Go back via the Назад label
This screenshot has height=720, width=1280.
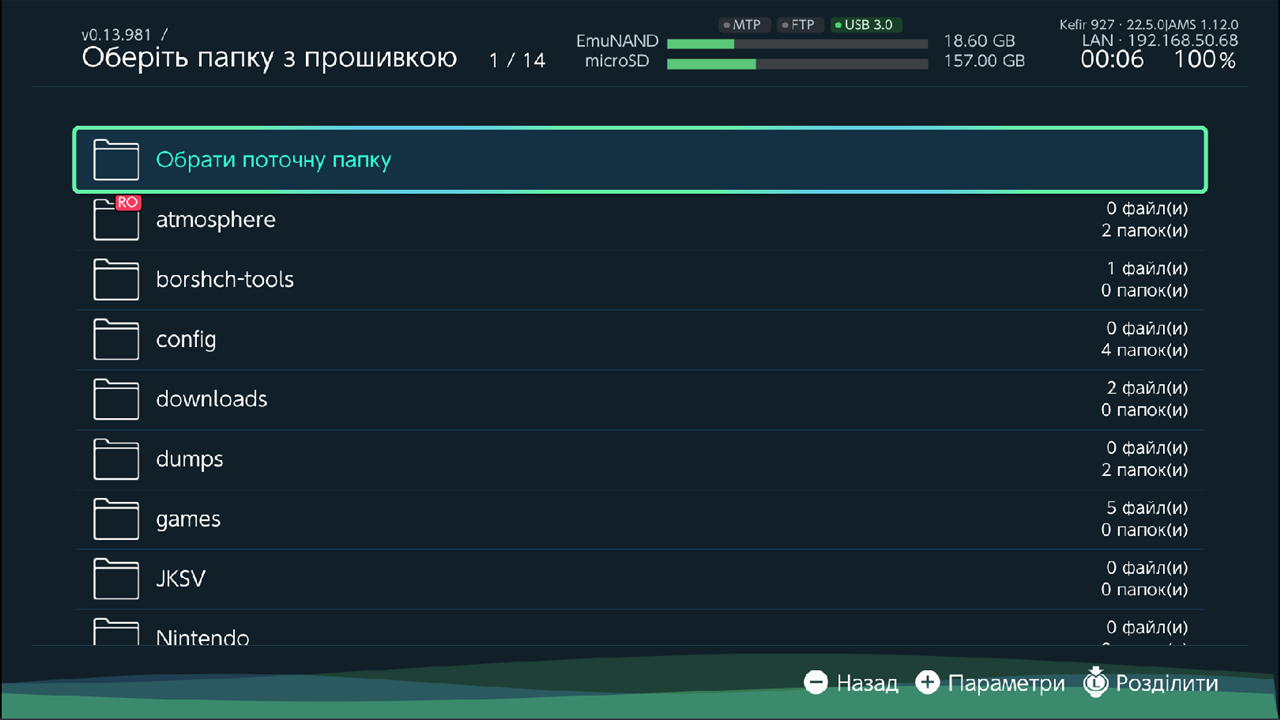coord(867,684)
